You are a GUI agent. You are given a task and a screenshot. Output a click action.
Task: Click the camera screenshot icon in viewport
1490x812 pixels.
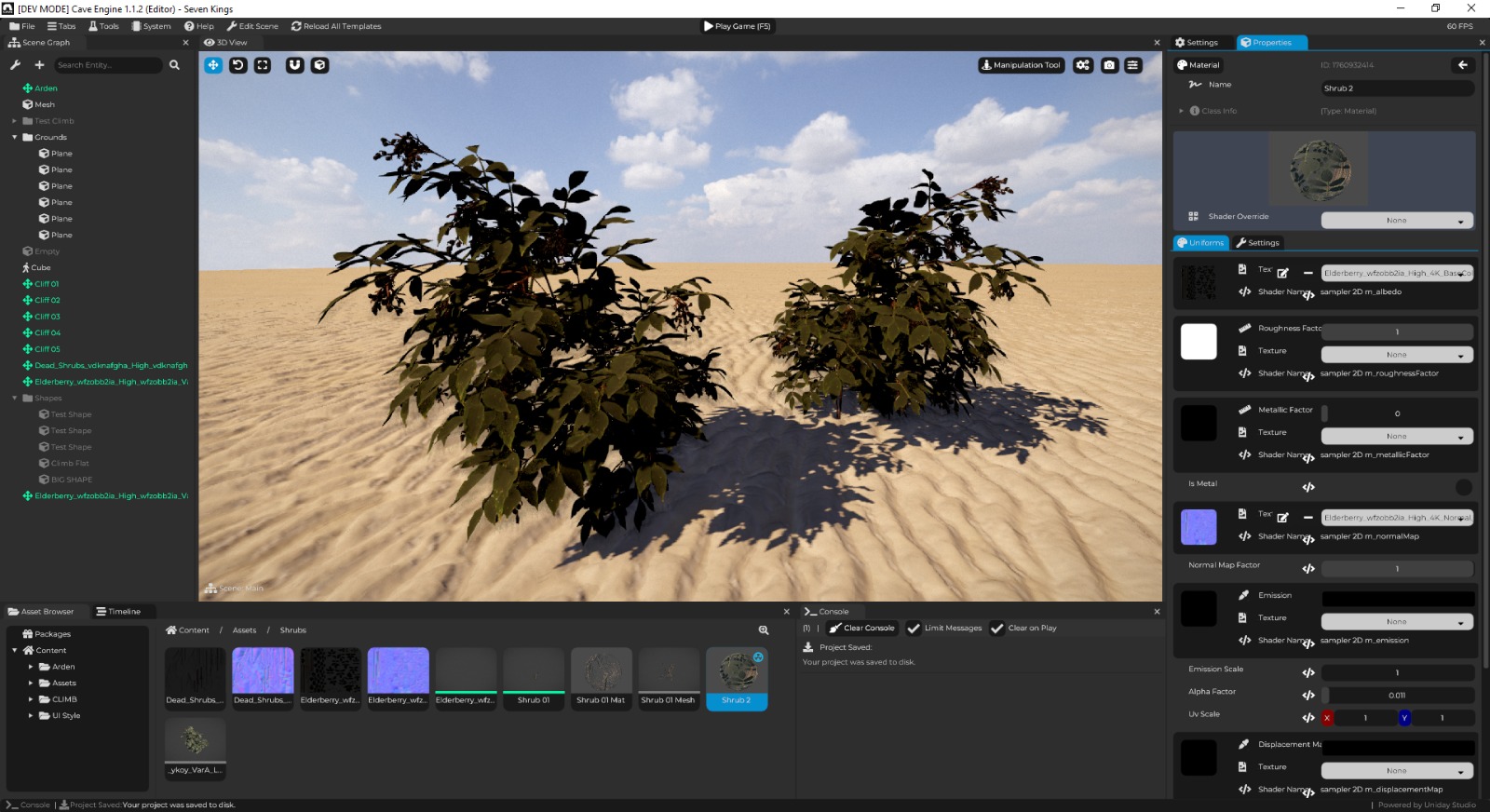click(1109, 65)
